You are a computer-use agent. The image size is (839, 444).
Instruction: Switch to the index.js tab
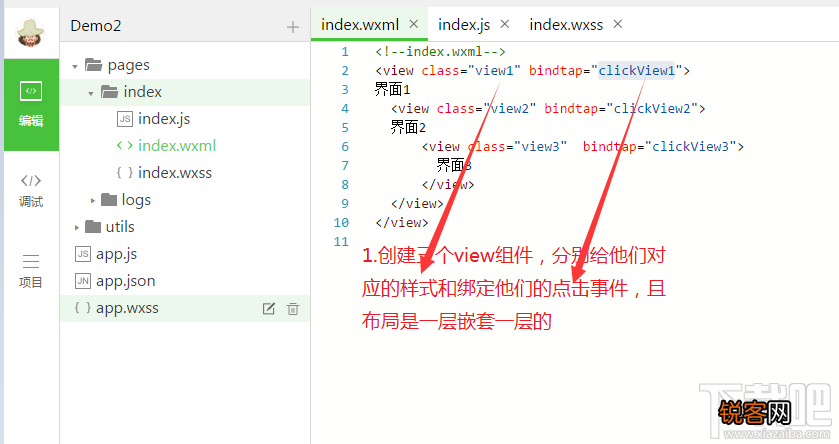tap(464, 24)
